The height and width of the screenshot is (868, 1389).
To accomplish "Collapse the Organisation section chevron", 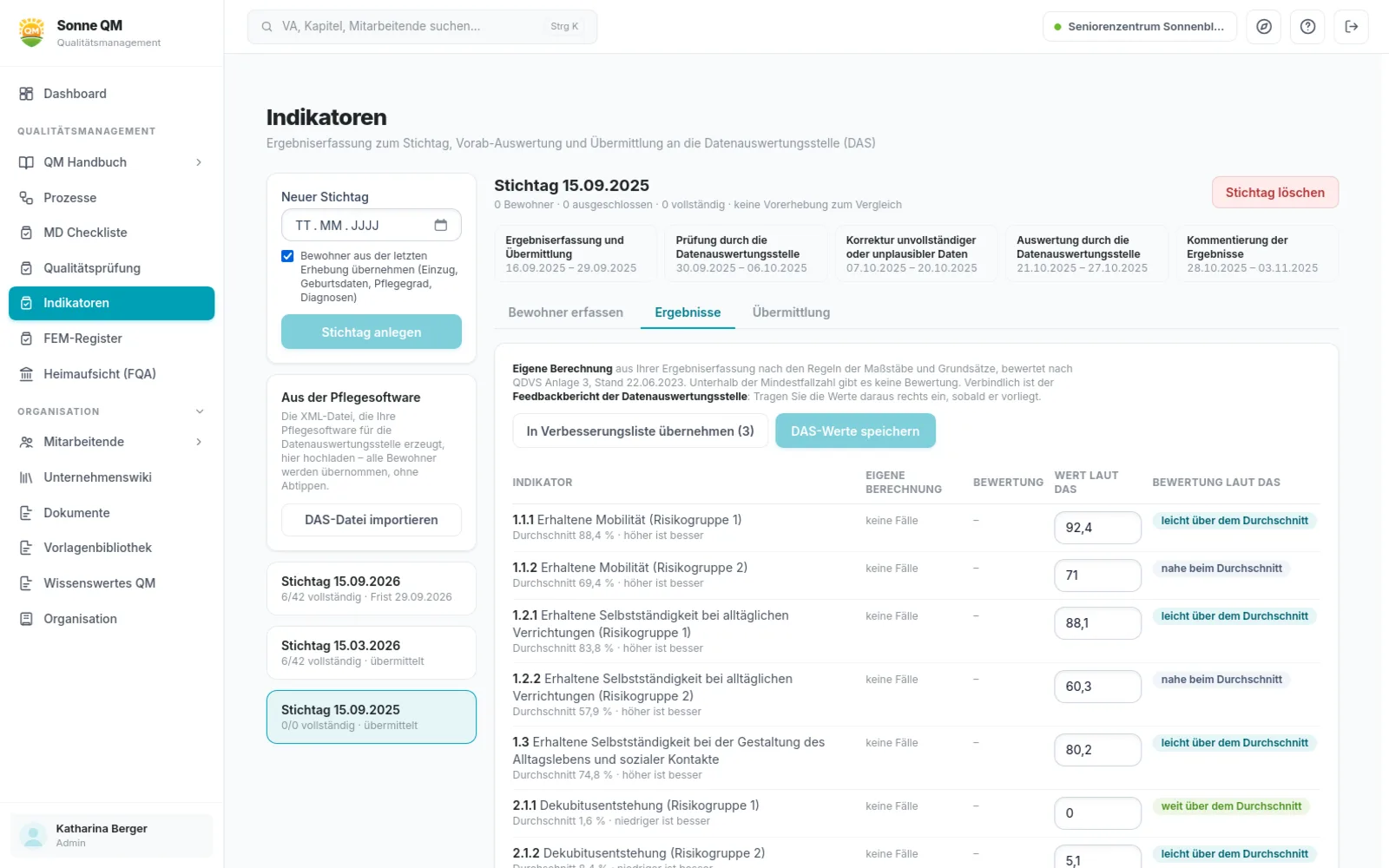I will point(200,411).
